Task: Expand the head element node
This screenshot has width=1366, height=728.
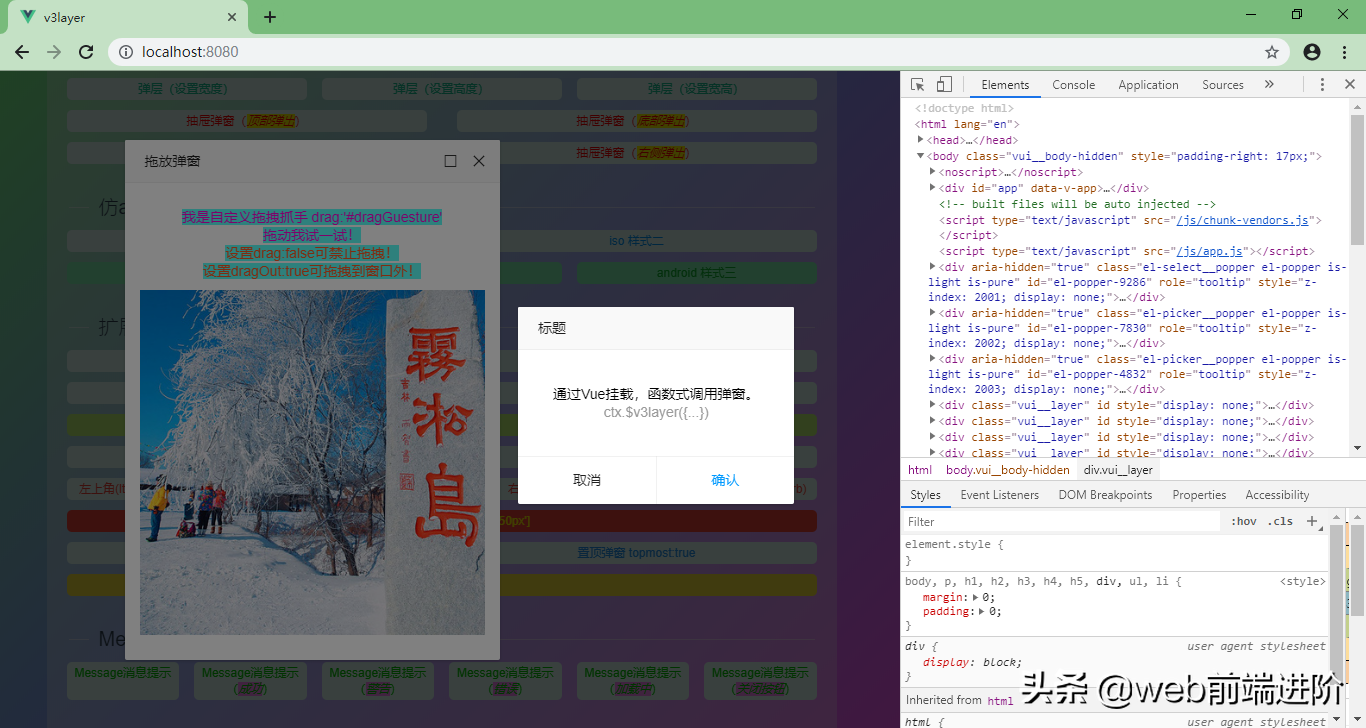Action: tap(921, 140)
